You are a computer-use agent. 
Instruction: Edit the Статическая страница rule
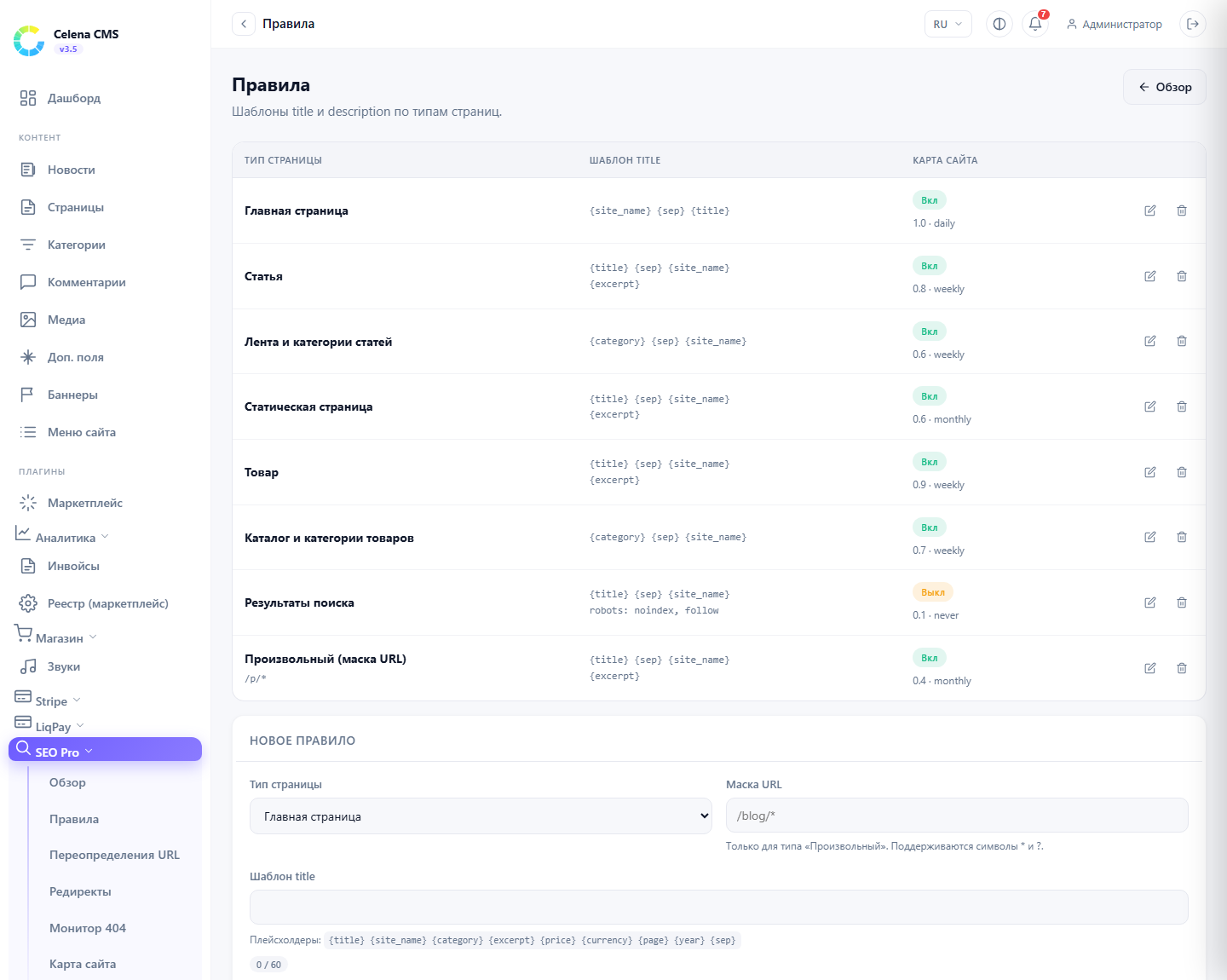[x=1150, y=406]
